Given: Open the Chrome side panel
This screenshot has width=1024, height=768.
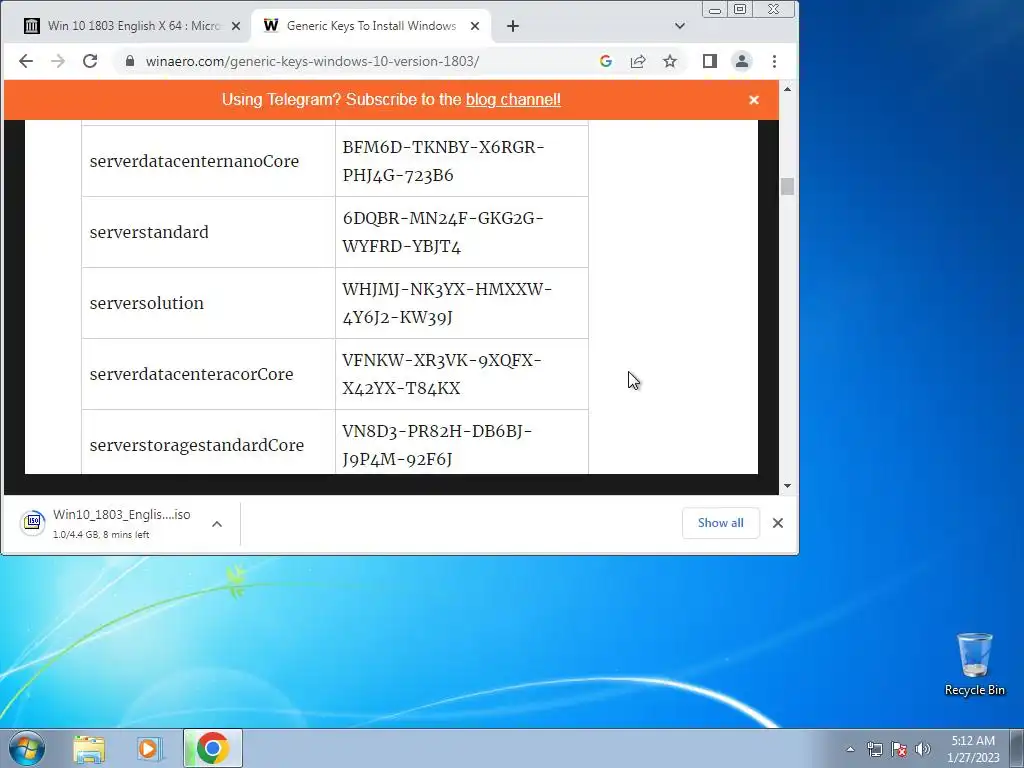Looking at the screenshot, I should click(x=710, y=61).
